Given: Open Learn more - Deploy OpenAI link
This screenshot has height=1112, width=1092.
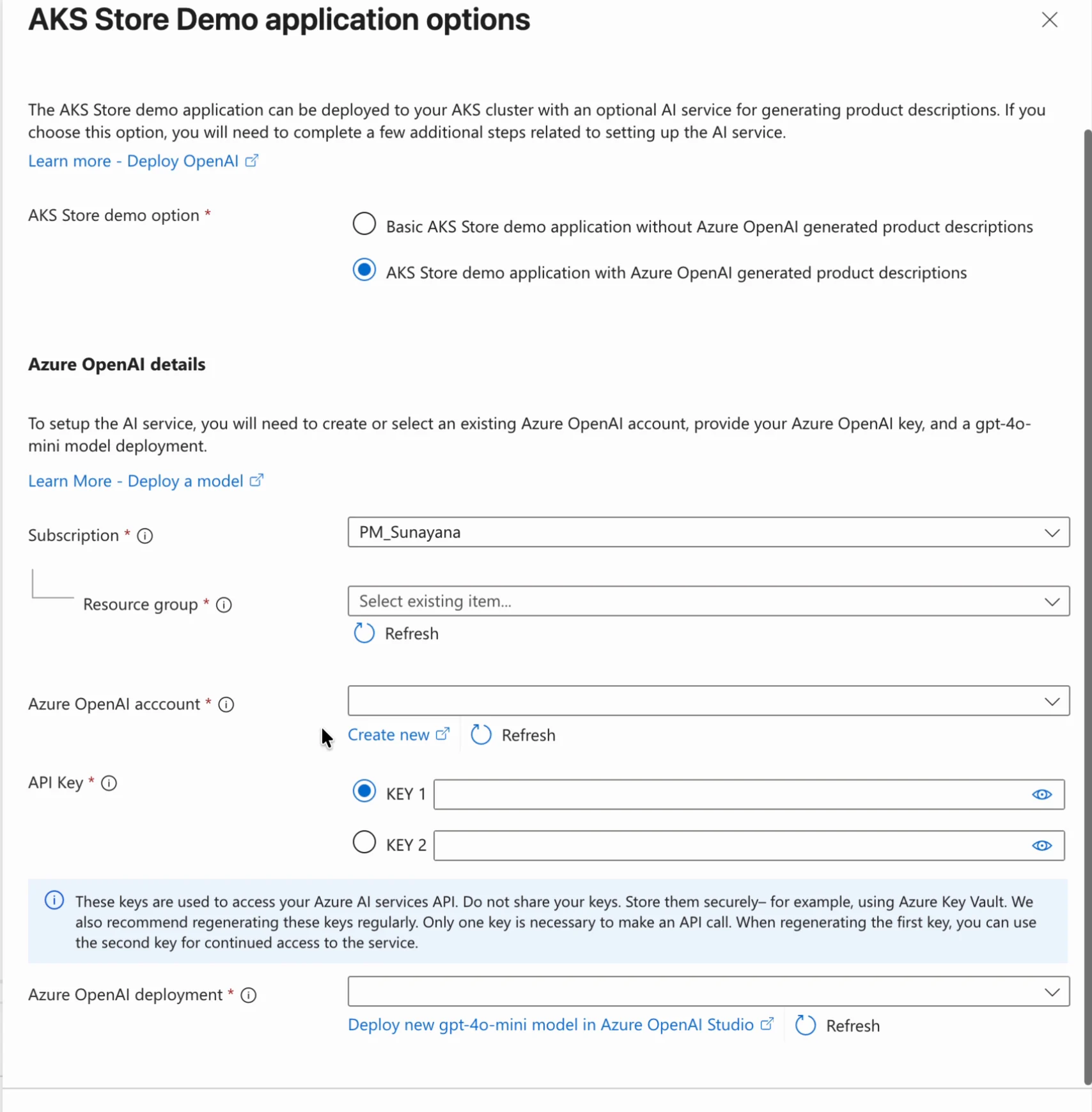Looking at the screenshot, I should click(x=143, y=161).
